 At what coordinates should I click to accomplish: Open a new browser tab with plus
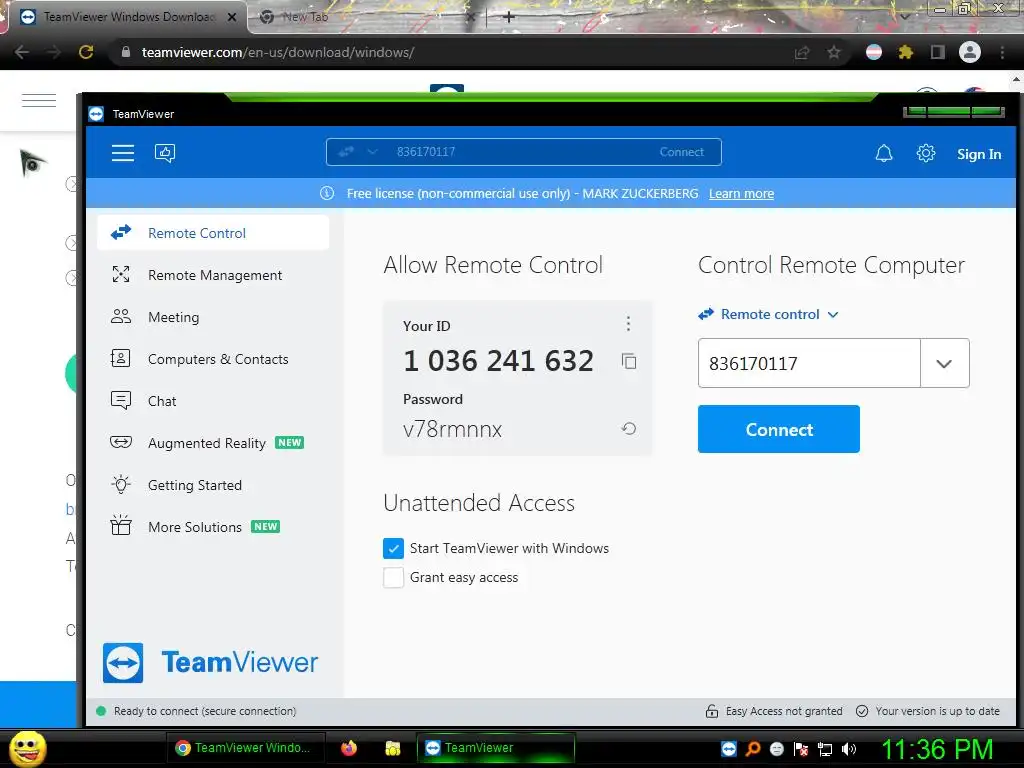pos(509,17)
